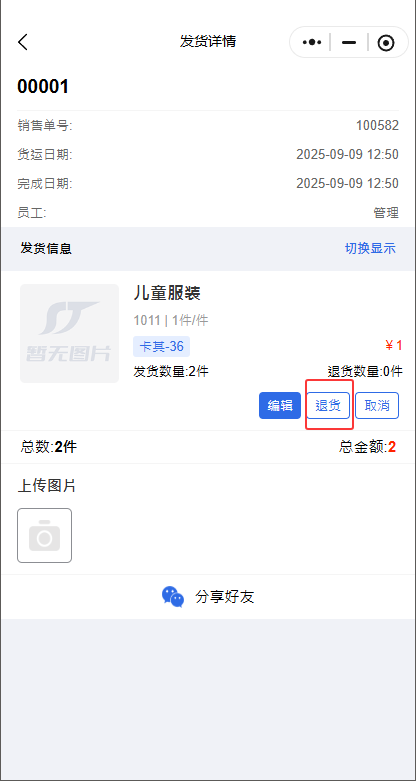Image resolution: width=416 pixels, height=781 pixels.
Task: Open the three-dot mini program menu
Action: point(312,42)
